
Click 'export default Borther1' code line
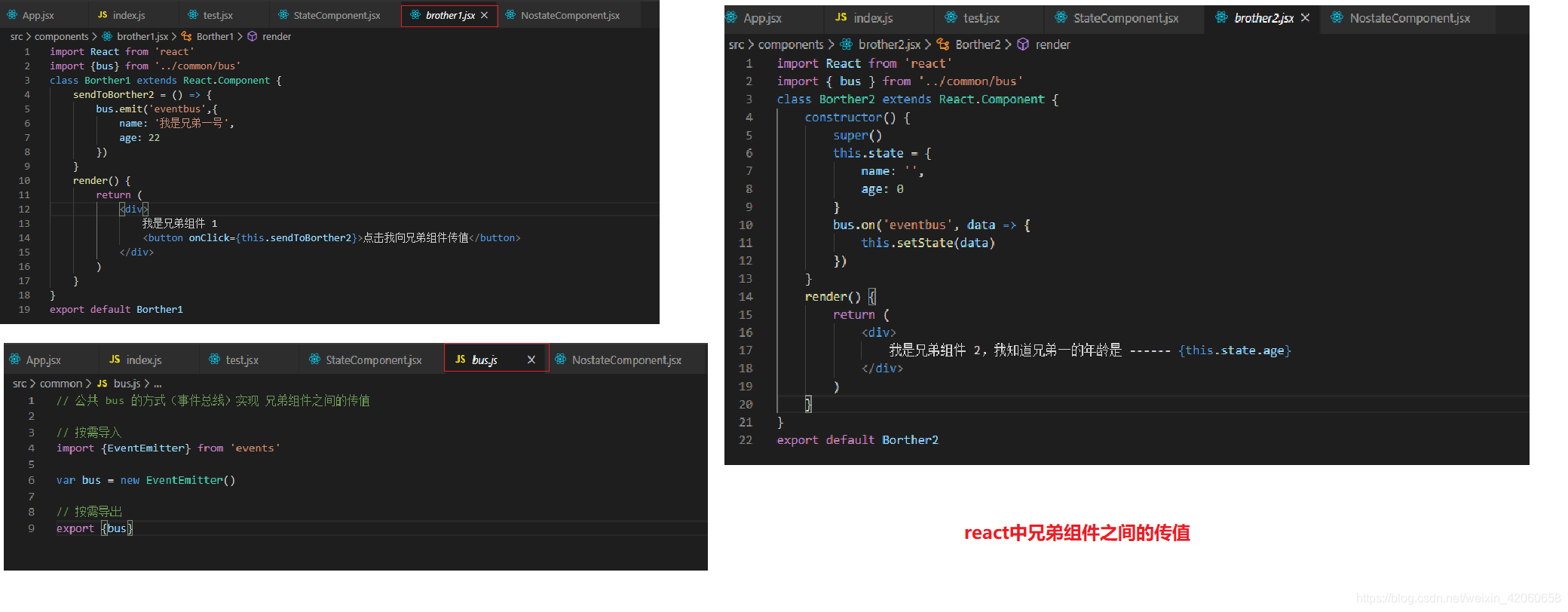(x=116, y=309)
